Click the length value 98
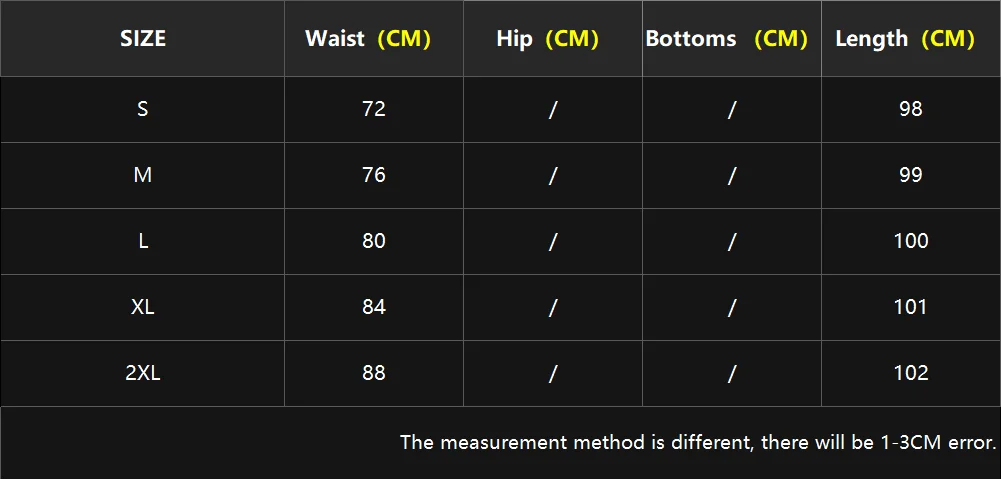 coord(911,109)
